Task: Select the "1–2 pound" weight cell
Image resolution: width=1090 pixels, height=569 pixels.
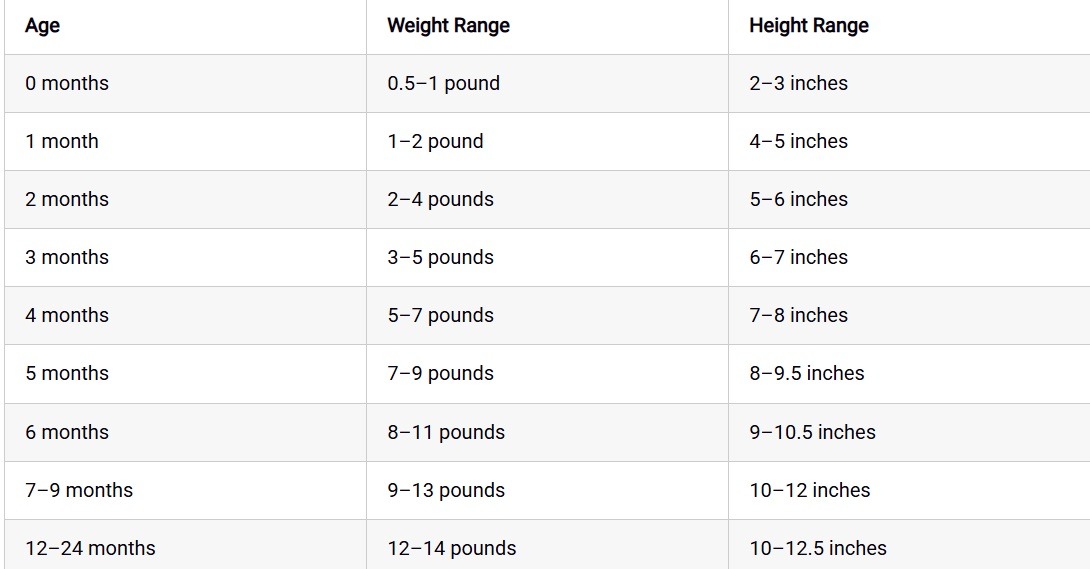Action: (x=435, y=142)
